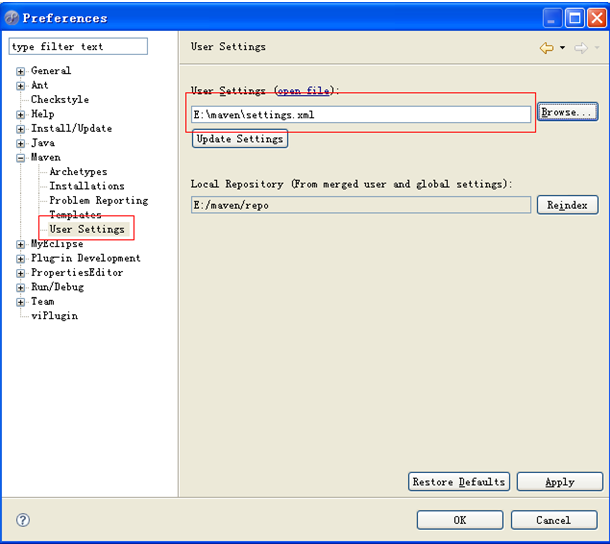Viewport: 610px width, 544px height.
Task: Expand the Java tree node
Action: point(21,143)
